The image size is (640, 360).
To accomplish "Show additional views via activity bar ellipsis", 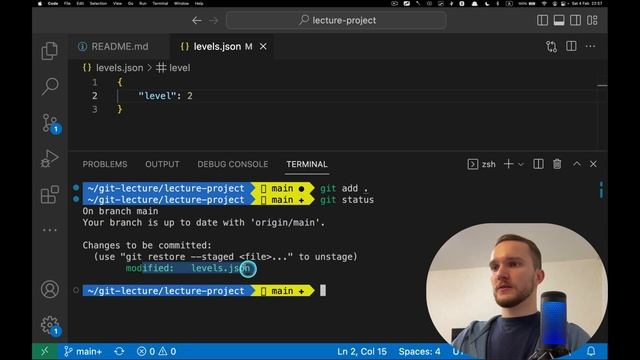I will pos(50,230).
